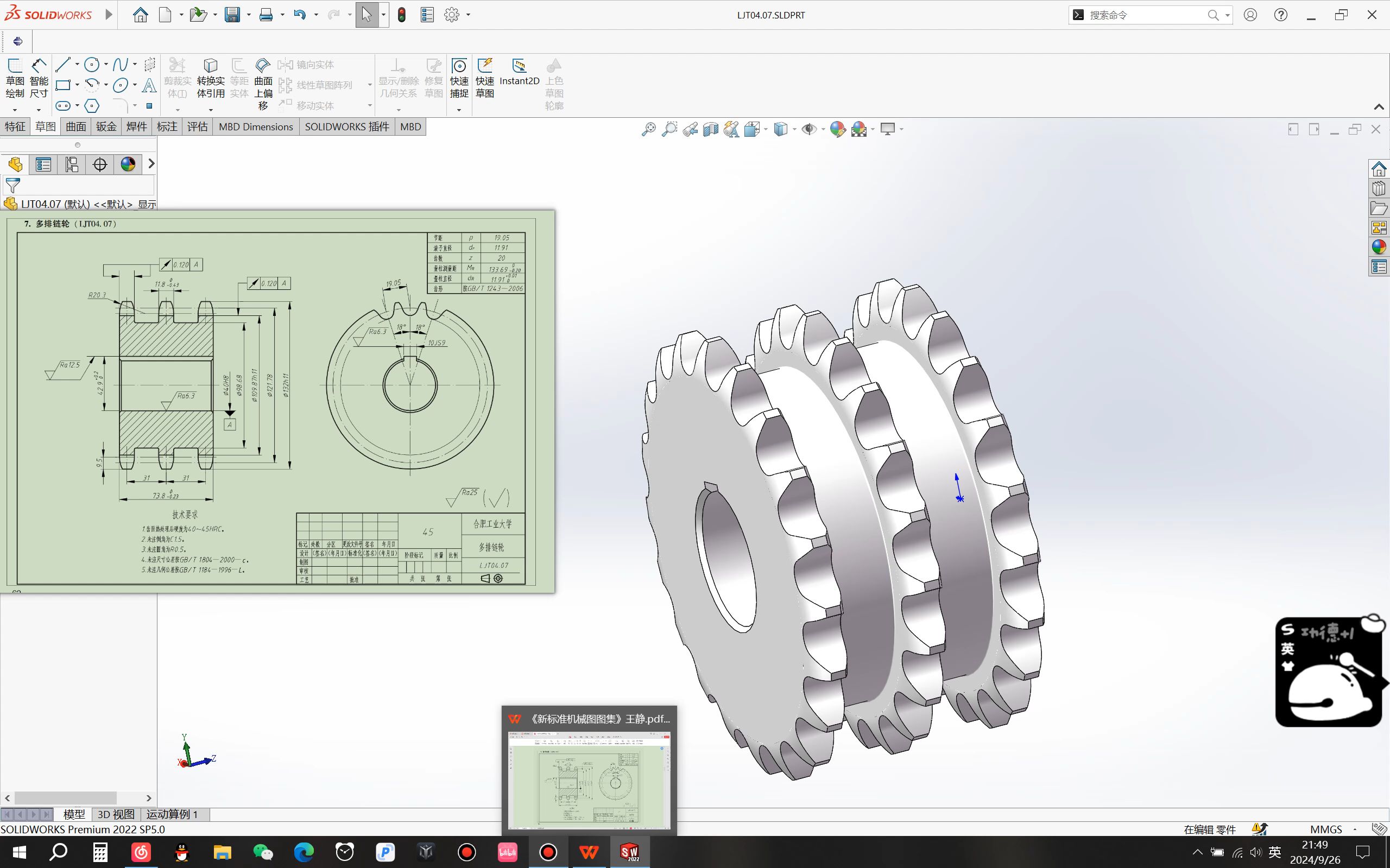This screenshot has width=1390, height=868.
Task: Click Edit Appearance color-ball icon
Action: click(838, 129)
